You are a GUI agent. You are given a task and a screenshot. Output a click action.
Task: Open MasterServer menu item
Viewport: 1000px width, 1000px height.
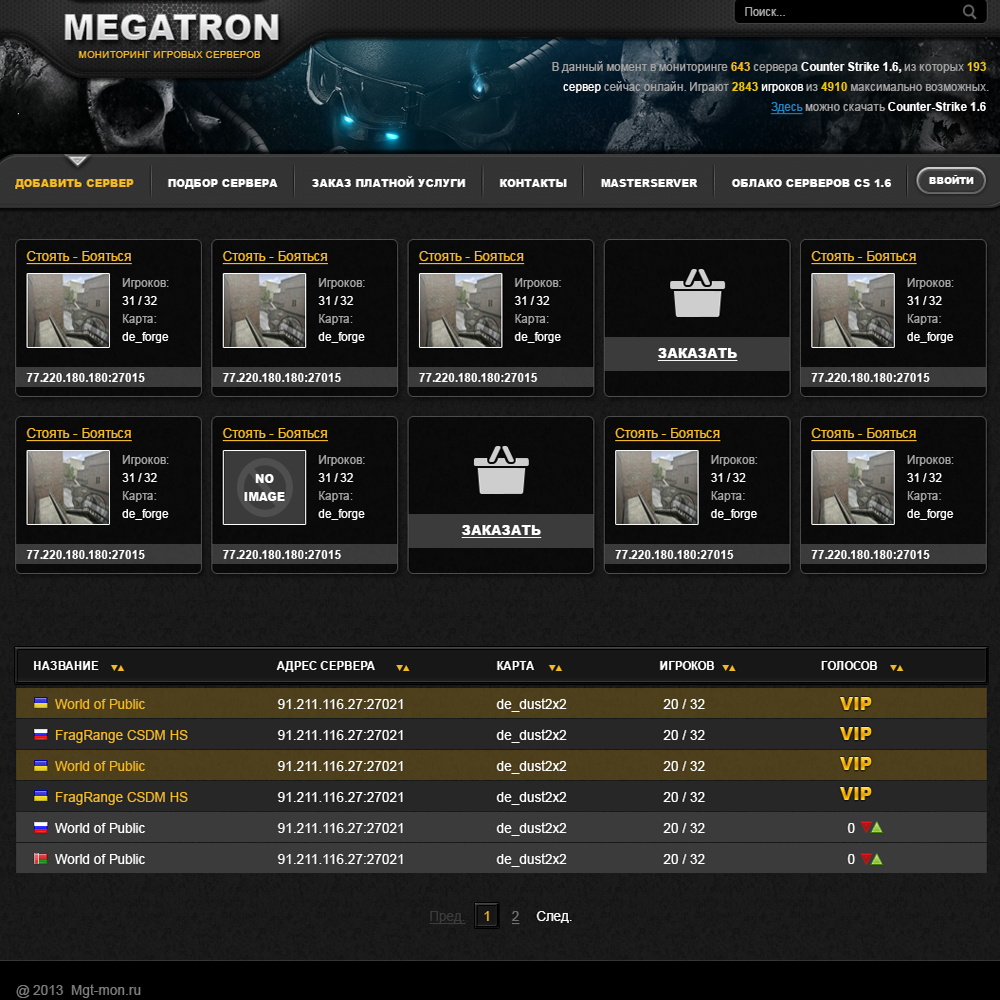click(x=649, y=183)
